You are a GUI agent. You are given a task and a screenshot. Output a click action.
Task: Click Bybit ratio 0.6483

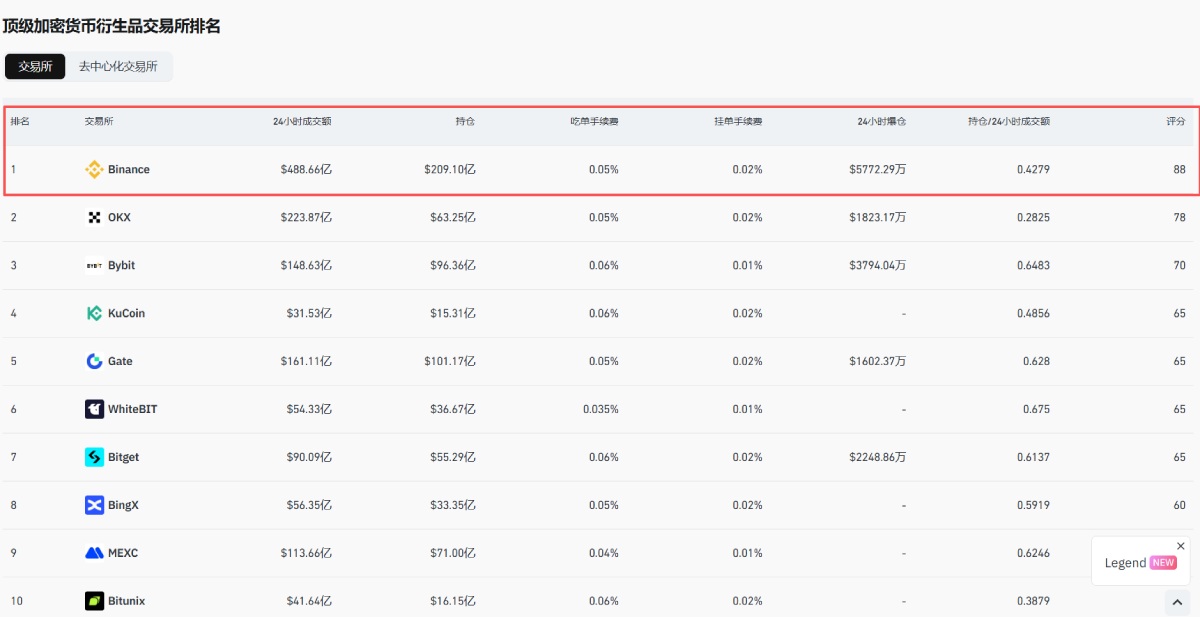coord(1034,266)
